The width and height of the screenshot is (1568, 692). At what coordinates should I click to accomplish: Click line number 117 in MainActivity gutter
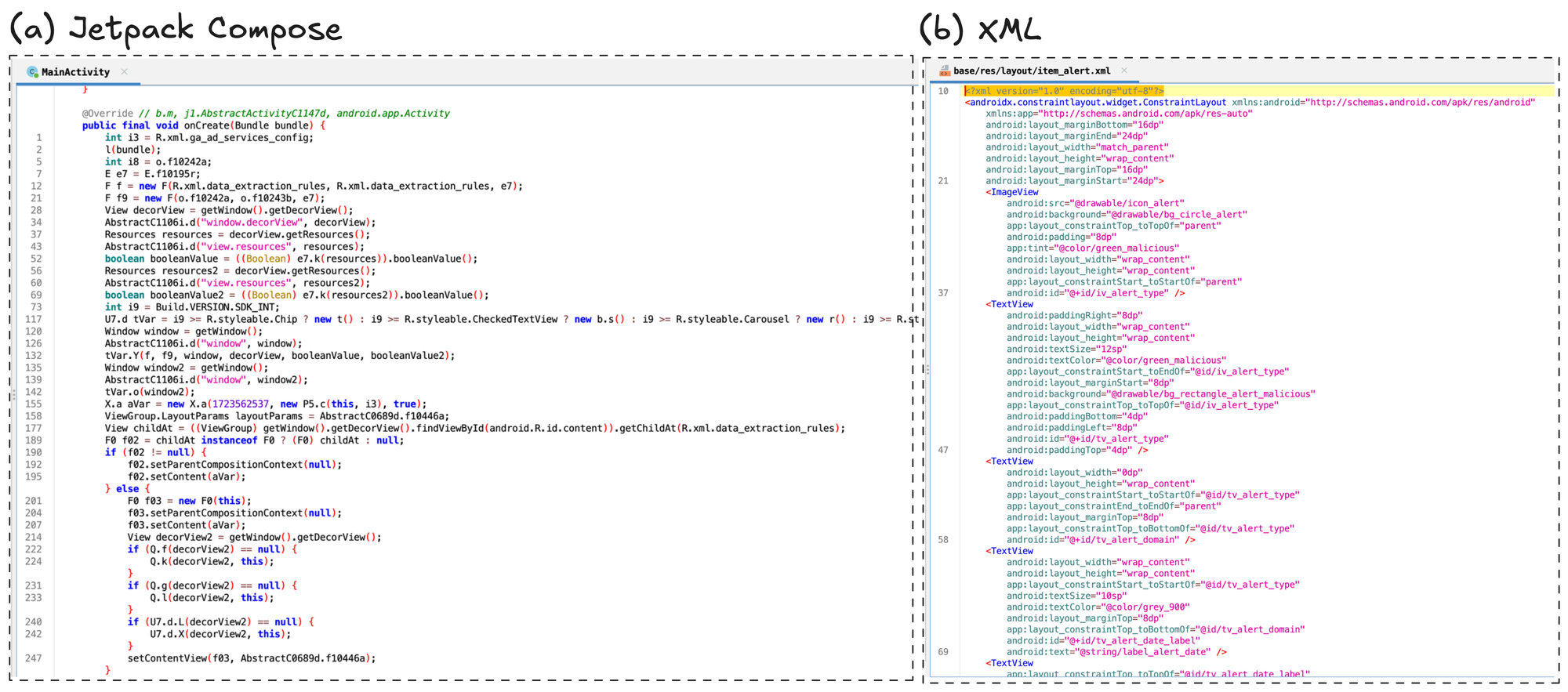coord(34,320)
